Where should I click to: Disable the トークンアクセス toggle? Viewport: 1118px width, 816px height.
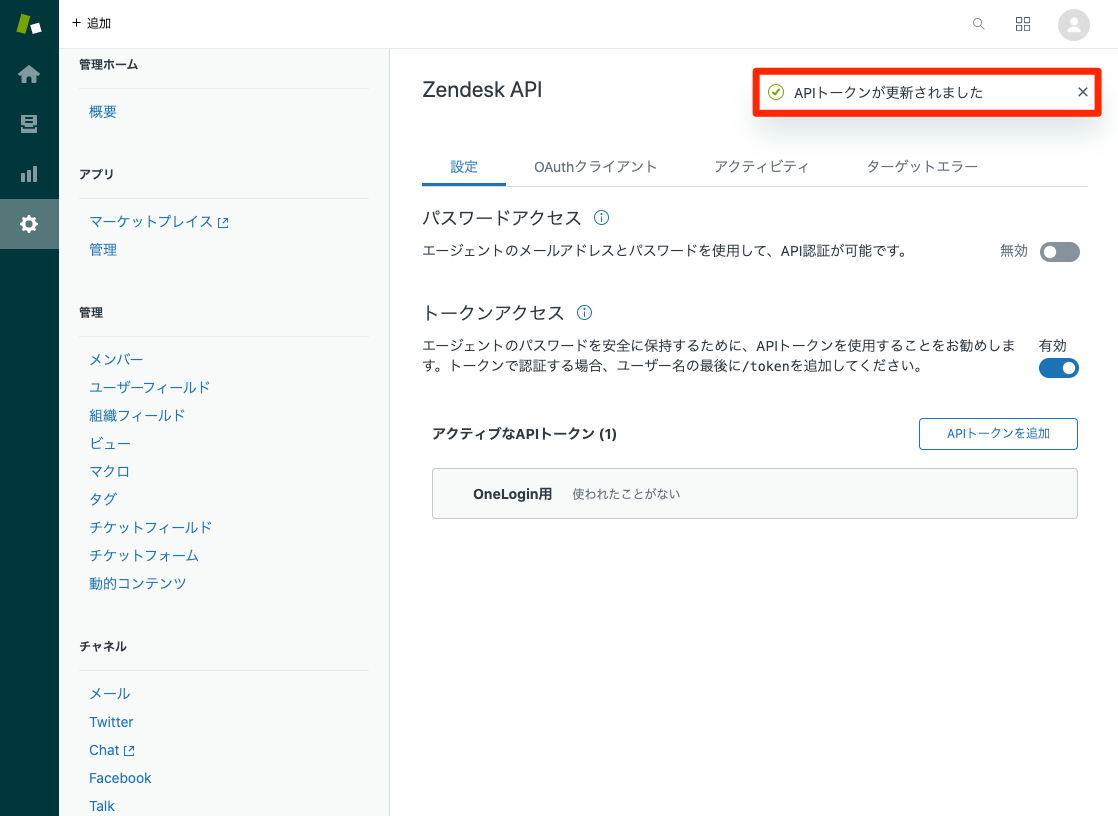pyautogui.click(x=1059, y=368)
